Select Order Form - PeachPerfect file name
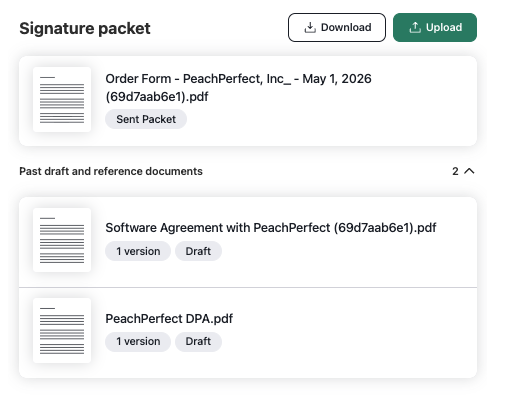 pyautogui.click(x=238, y=88)
